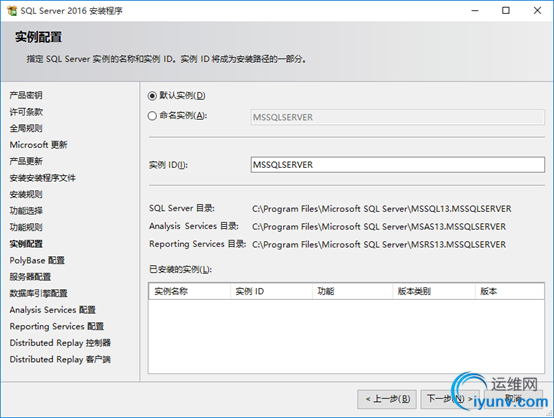Image resolution: width=554 pixels, height=418 pixels.
Task: Select the bold 实例配置 sidebar step
Action: coord(26,244)
